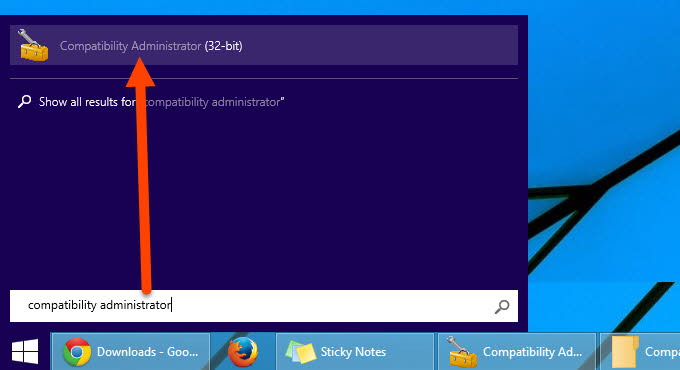The height and width of the screenshot is (370, 680).
Task: Open Firefox from the taskbar
Action: tap(243, 352)
